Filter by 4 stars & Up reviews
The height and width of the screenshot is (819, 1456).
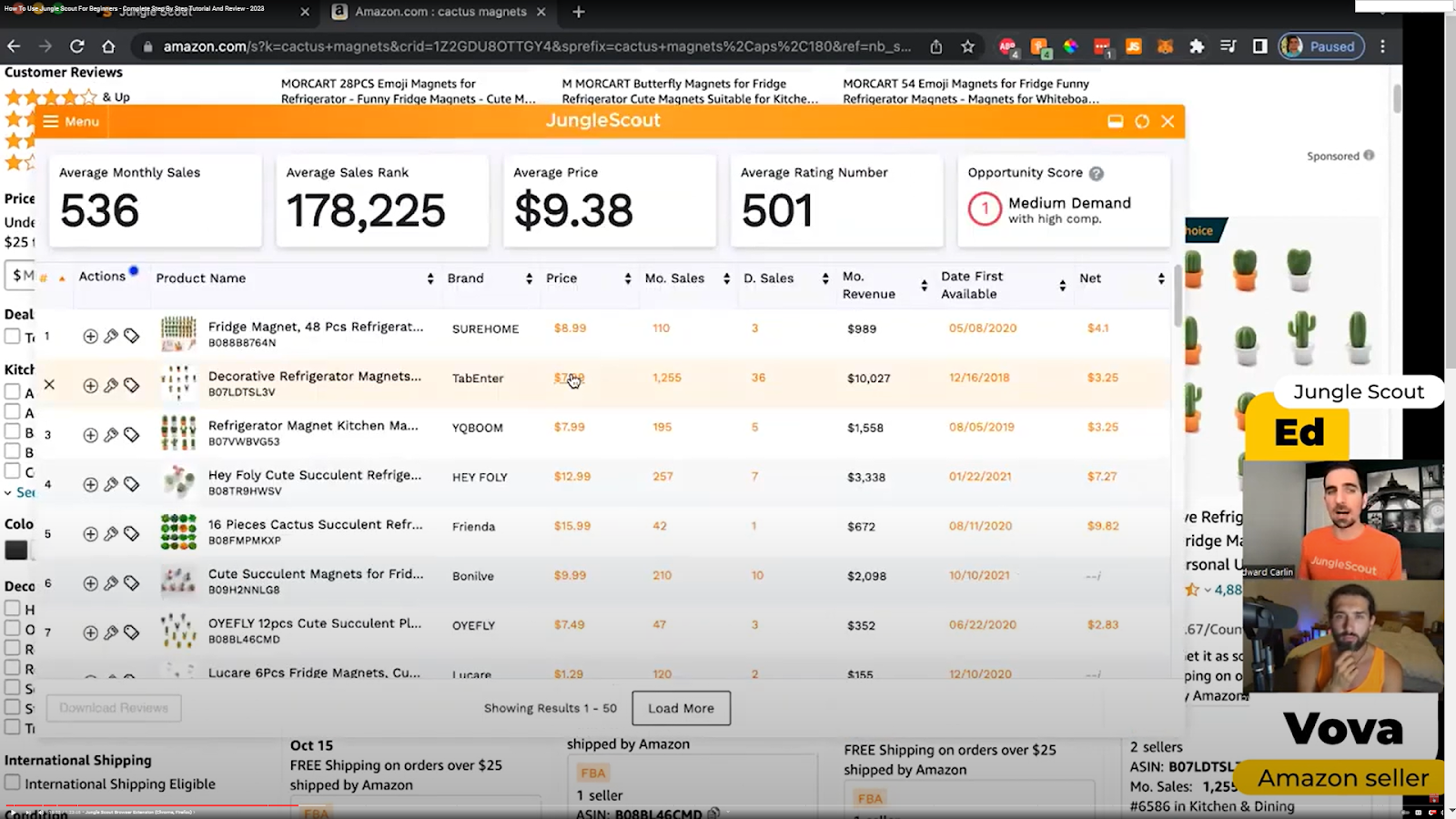click(67, 96)
